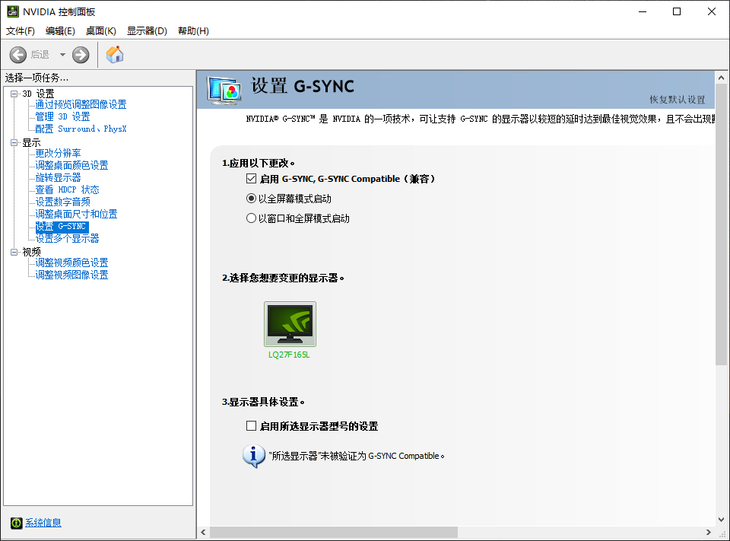Click the G-SYNC header monitor icon
Screen dimensions: 730x541
coord(224,89)
